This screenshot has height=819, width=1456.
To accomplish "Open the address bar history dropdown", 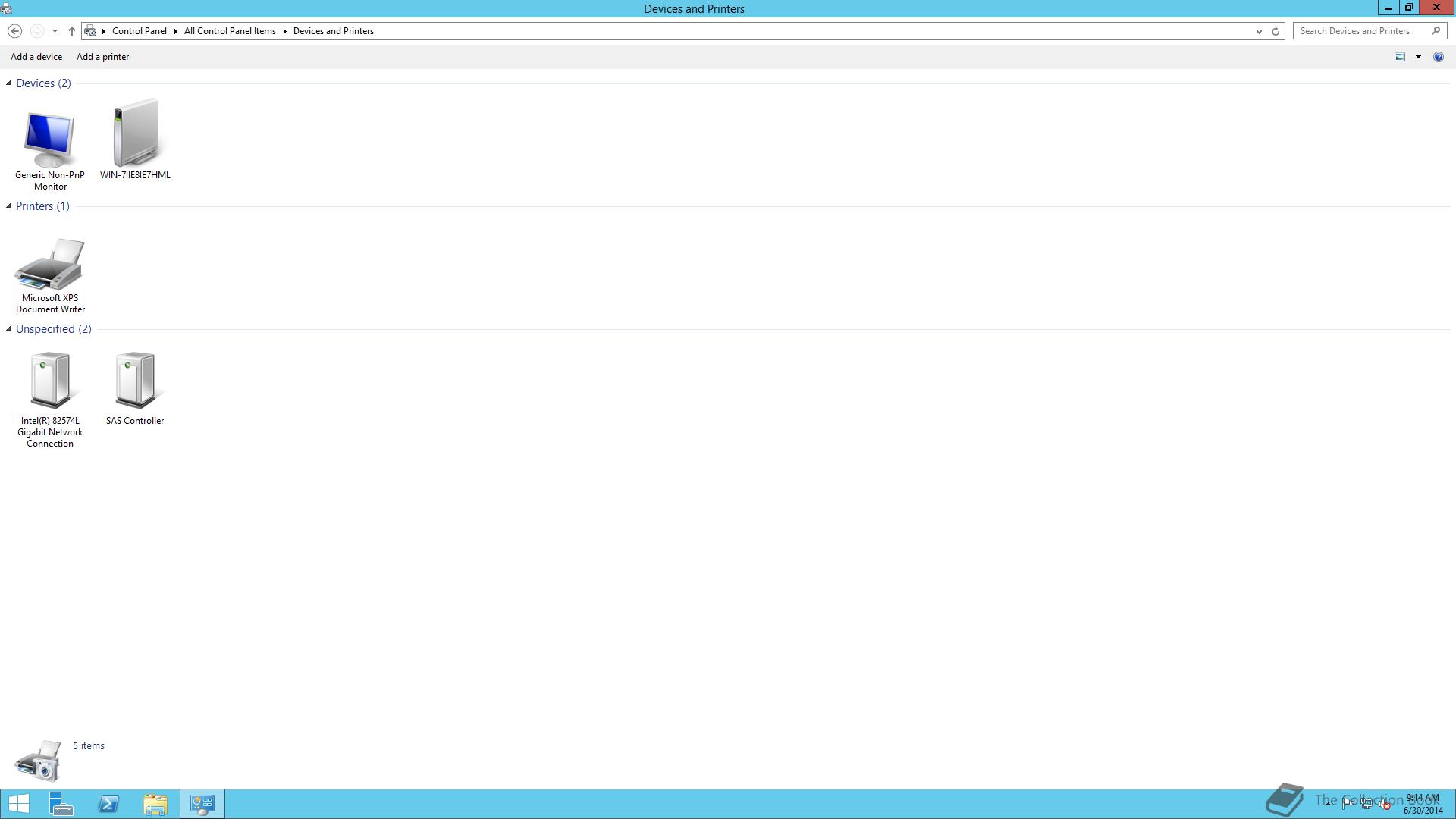I will click(1259, 31).
